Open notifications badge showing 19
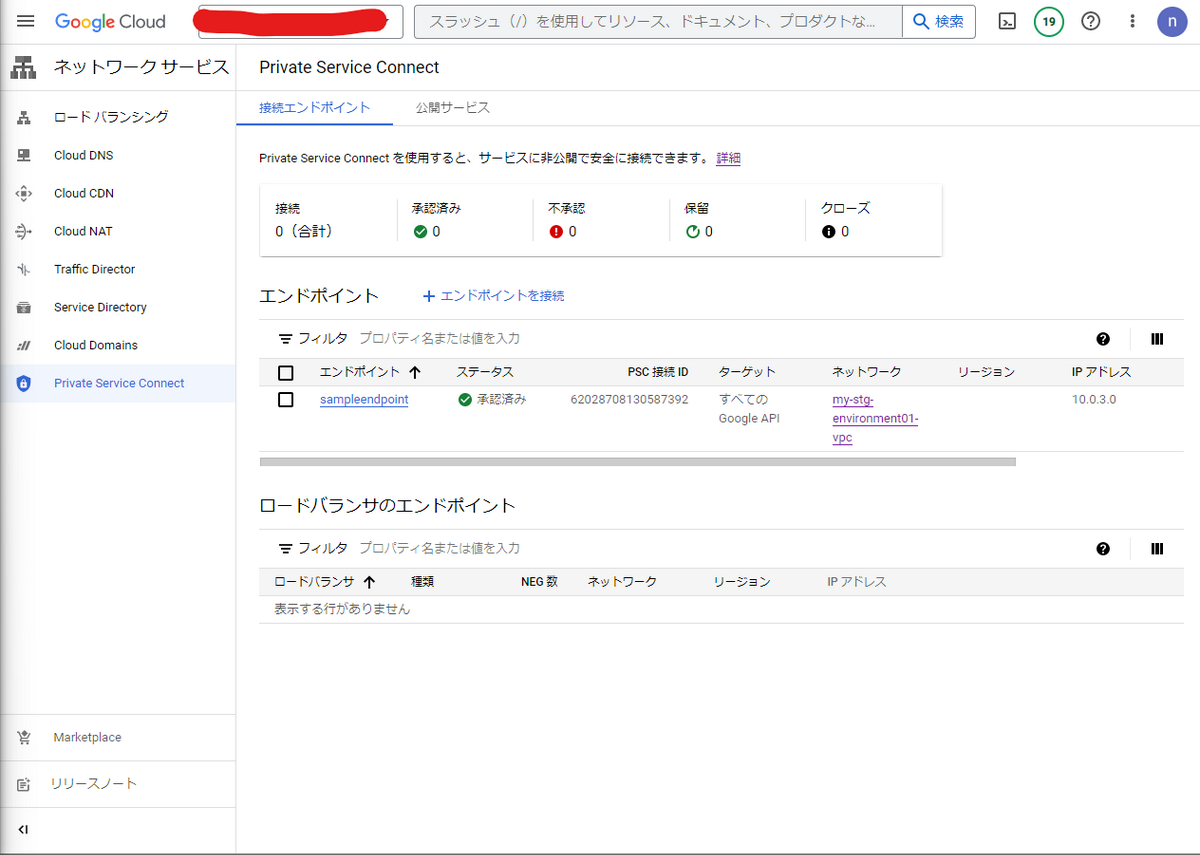1200x855 pixels. [1049, 21]
